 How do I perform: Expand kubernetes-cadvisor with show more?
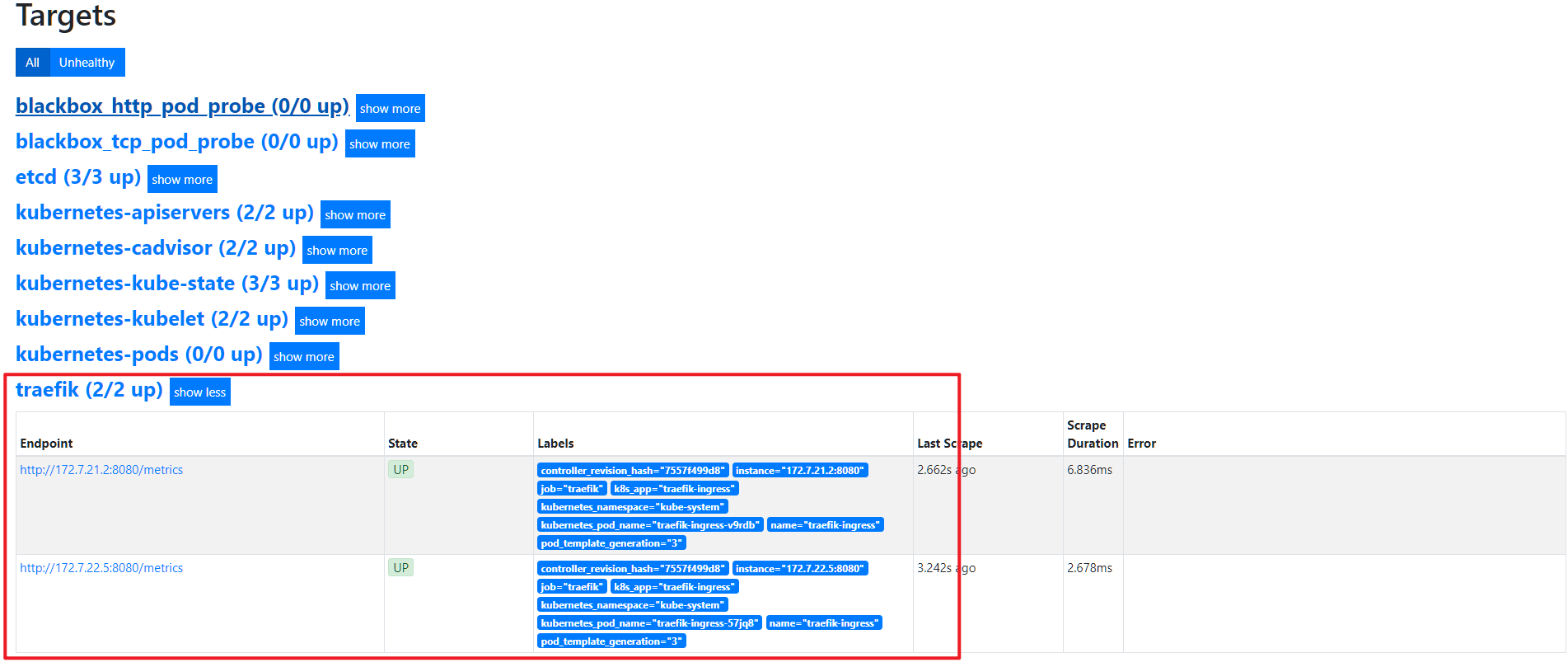click(x=337, y=251)
